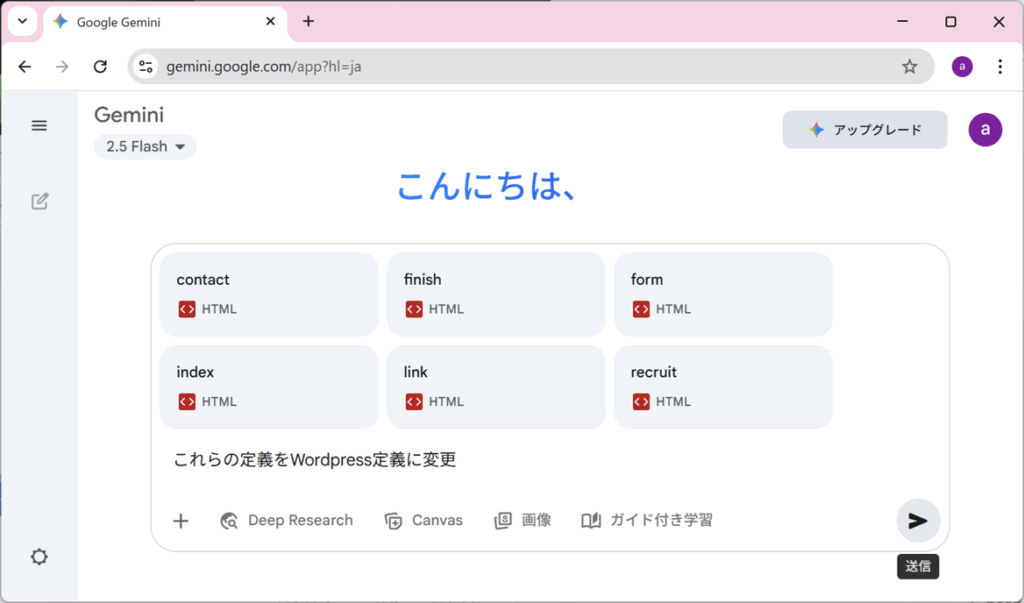Open the Gemini sidebar hamburger menu
Screen dimensions: 1024x603
click(x=39, y=125)
